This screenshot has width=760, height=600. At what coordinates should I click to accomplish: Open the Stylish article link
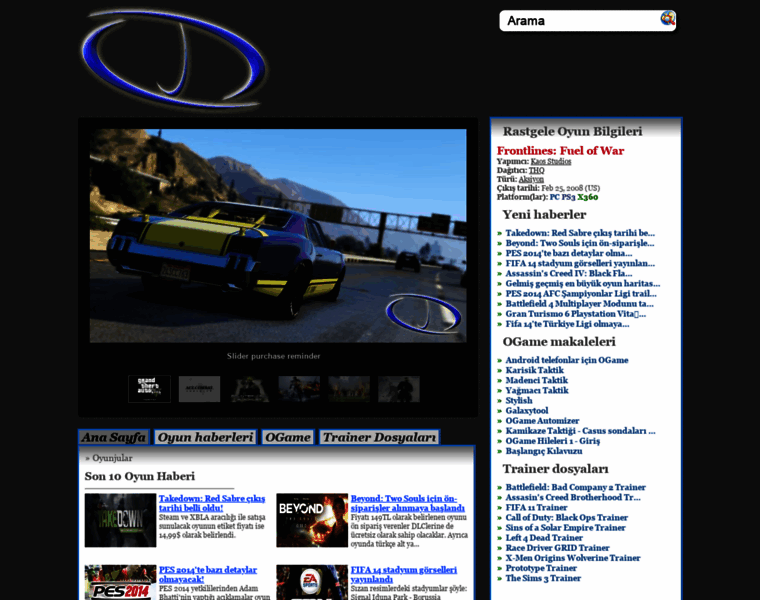click(519, 401)
